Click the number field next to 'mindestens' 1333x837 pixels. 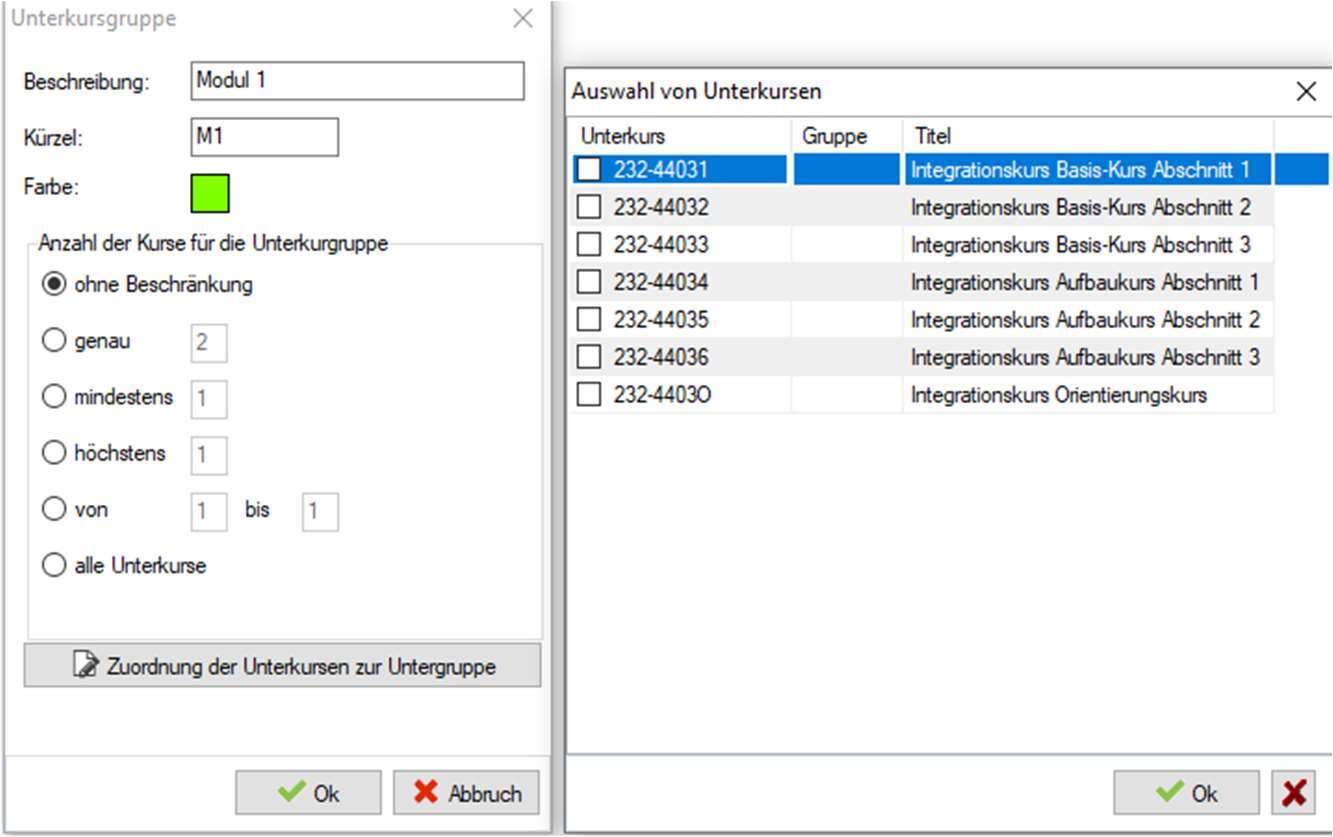[x=209, y=398]
